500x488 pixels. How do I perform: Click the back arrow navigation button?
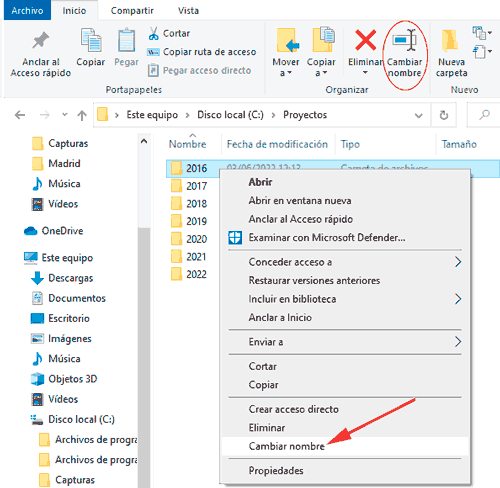click(20, 115)
